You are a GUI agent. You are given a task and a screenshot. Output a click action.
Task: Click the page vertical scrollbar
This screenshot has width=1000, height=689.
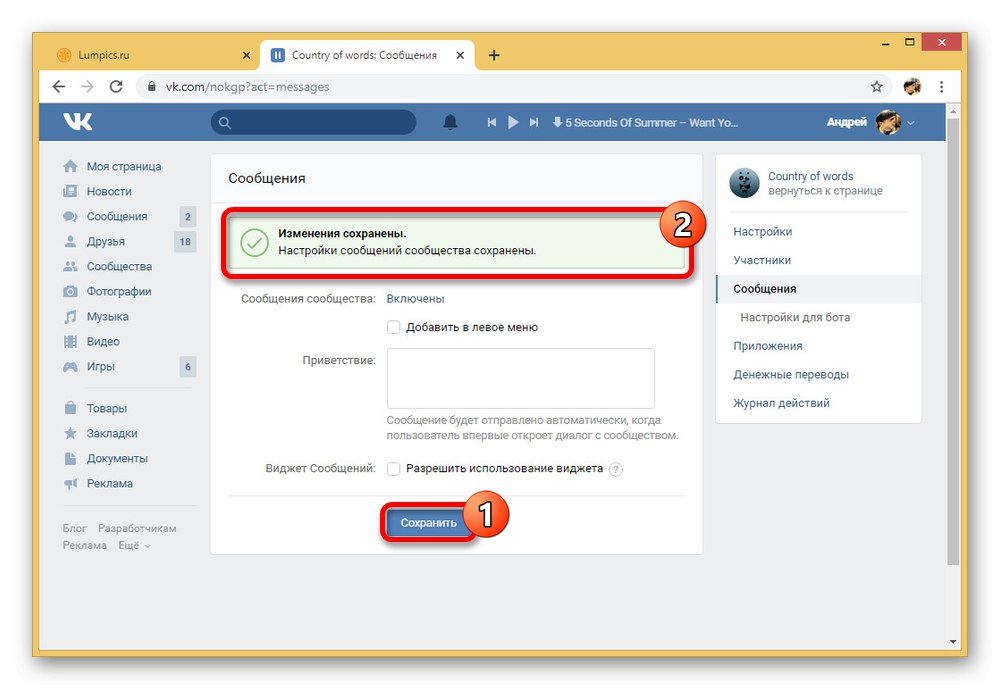[x=953, y=341]
